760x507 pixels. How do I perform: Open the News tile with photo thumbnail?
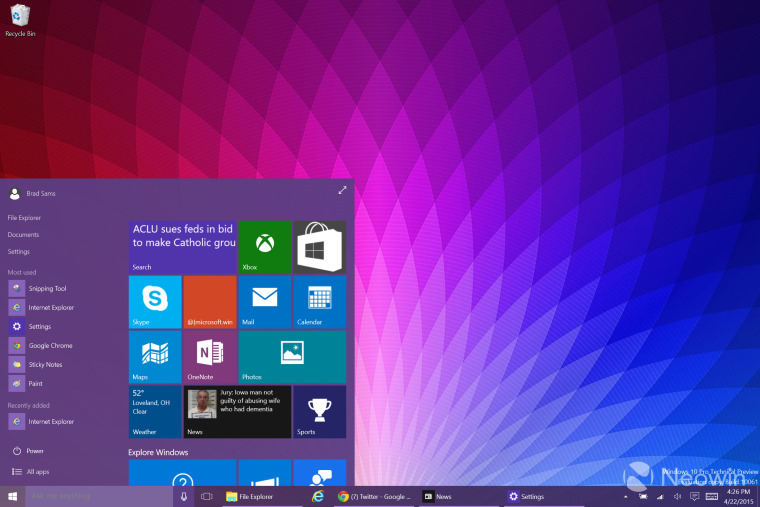[x=237, y=411]
